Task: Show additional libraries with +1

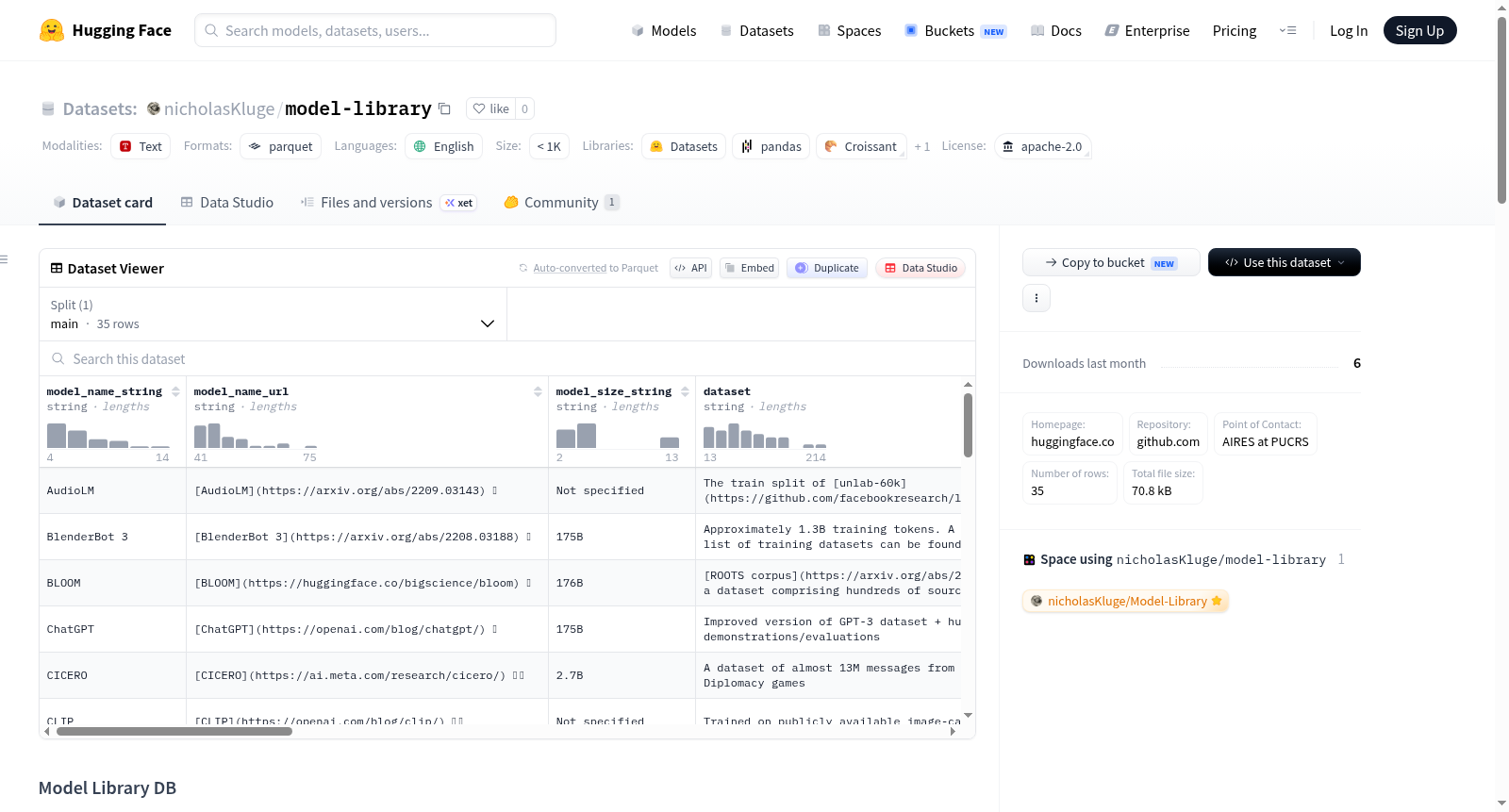Action: 922,146
